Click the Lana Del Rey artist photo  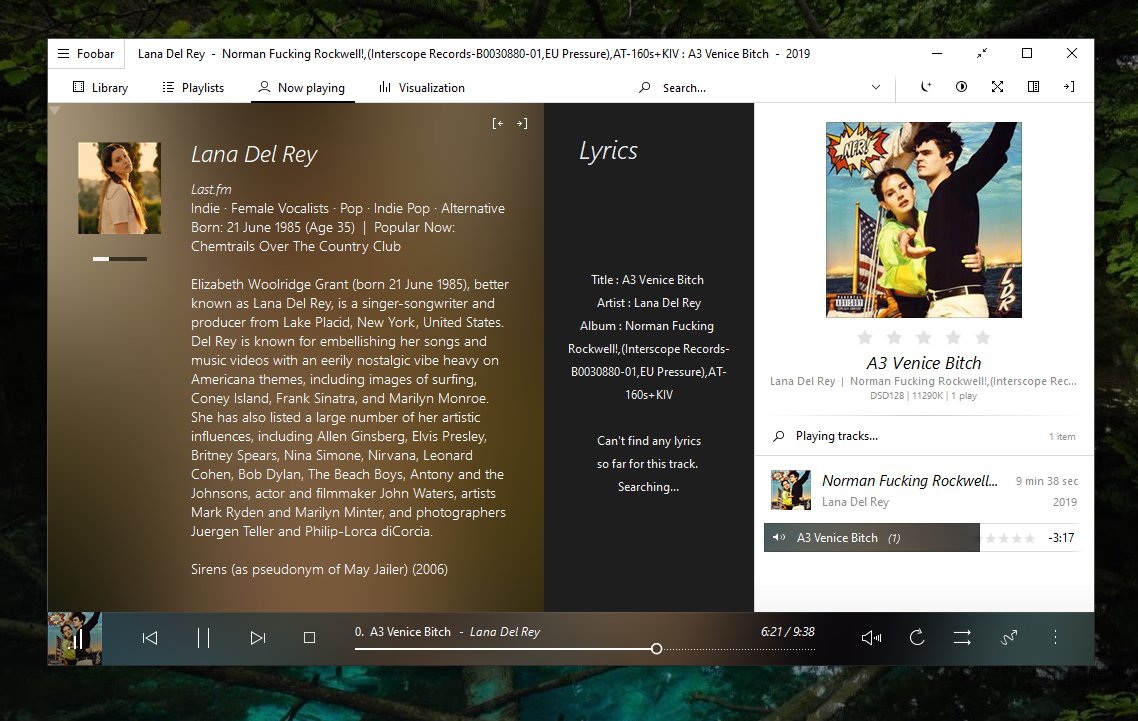[x=120, y=188]
